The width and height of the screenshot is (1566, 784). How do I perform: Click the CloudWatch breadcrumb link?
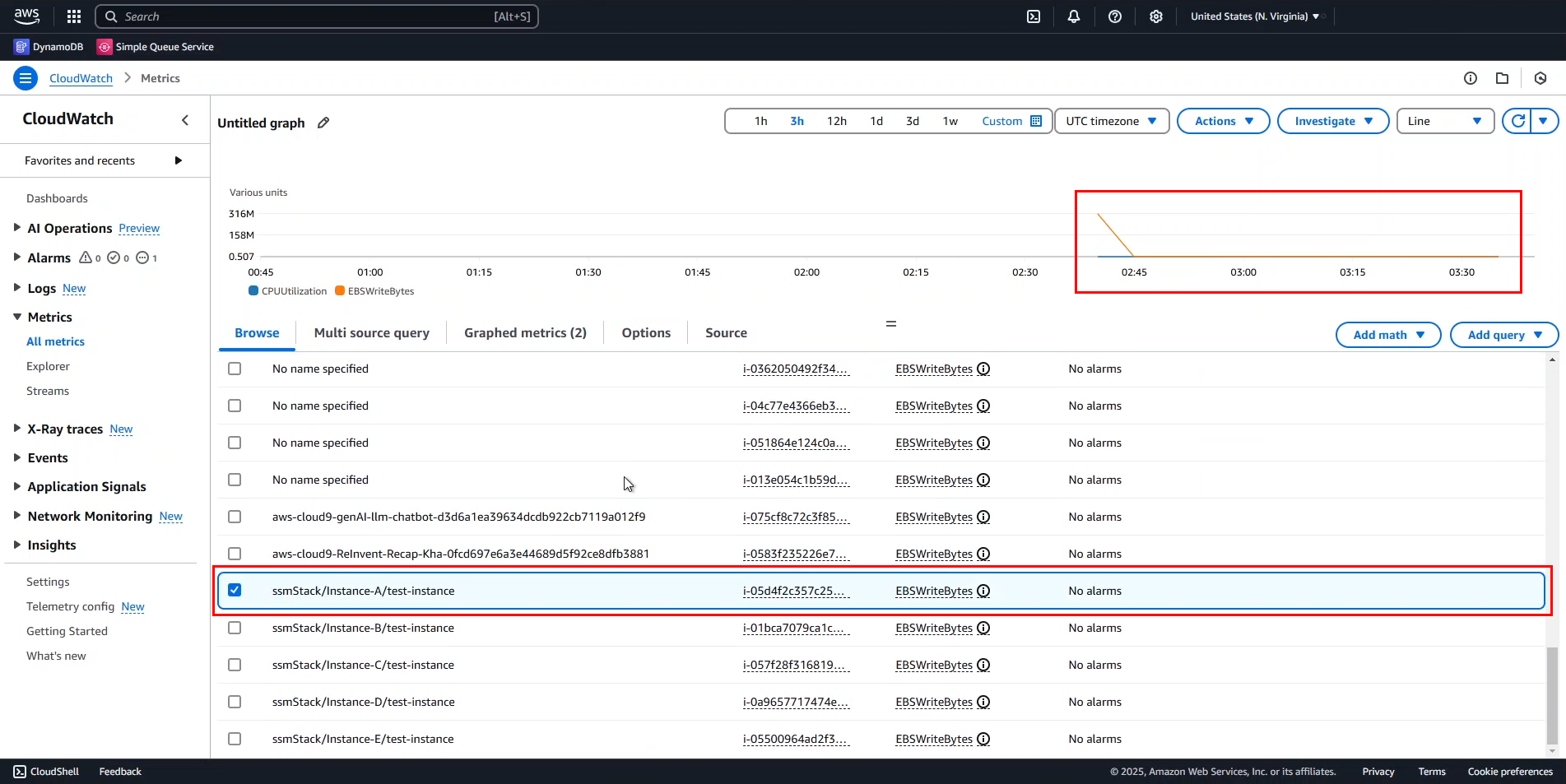(81, 78)
